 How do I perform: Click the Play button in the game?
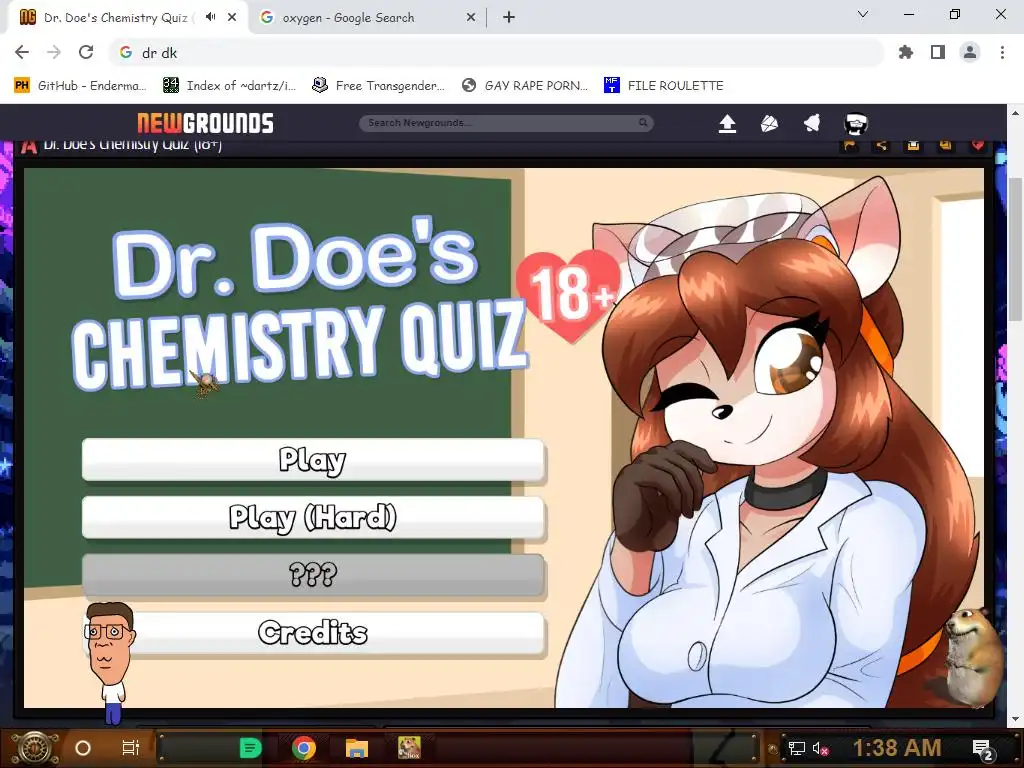point(313,460)
